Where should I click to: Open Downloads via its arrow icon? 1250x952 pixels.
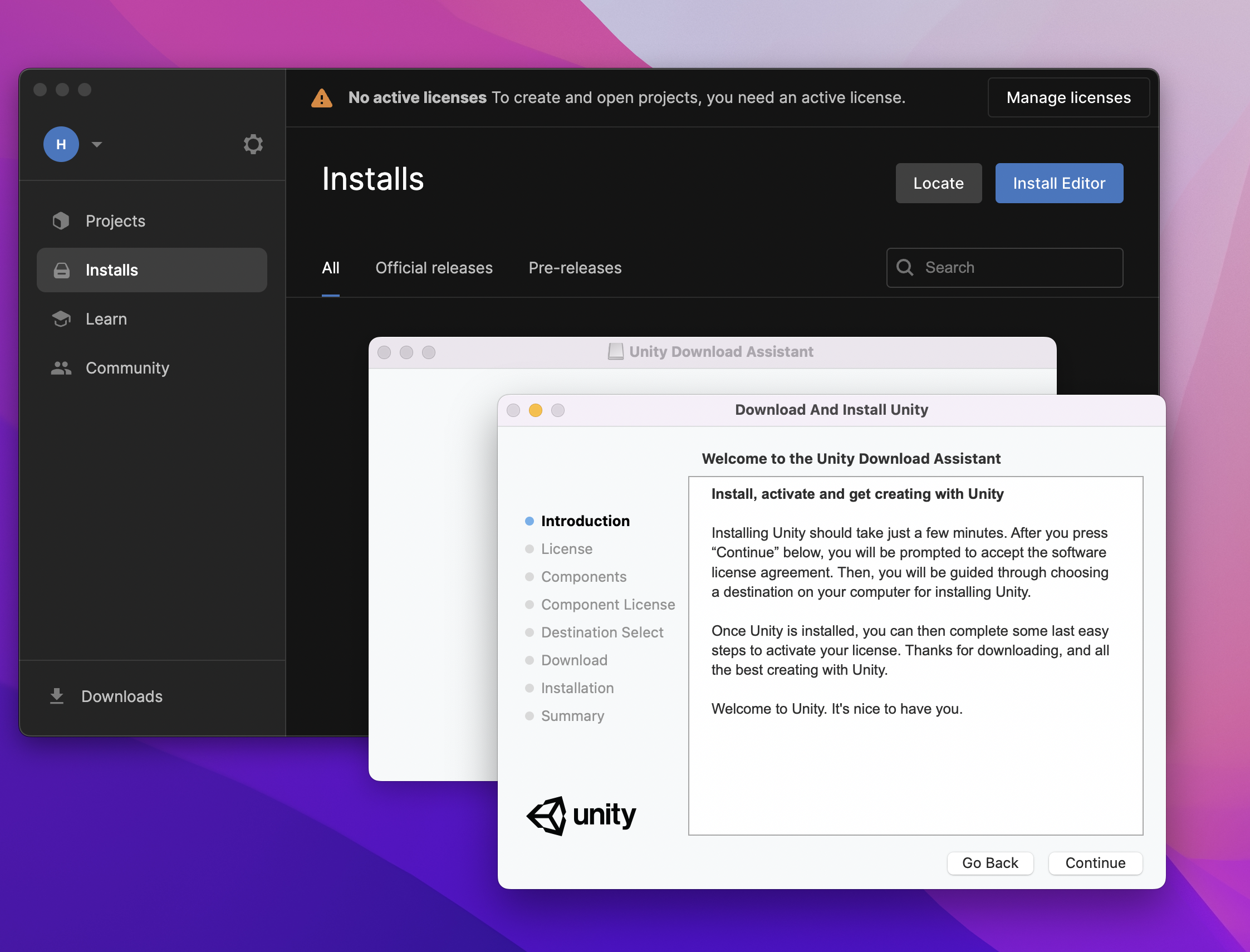click(x=57, y=696)
